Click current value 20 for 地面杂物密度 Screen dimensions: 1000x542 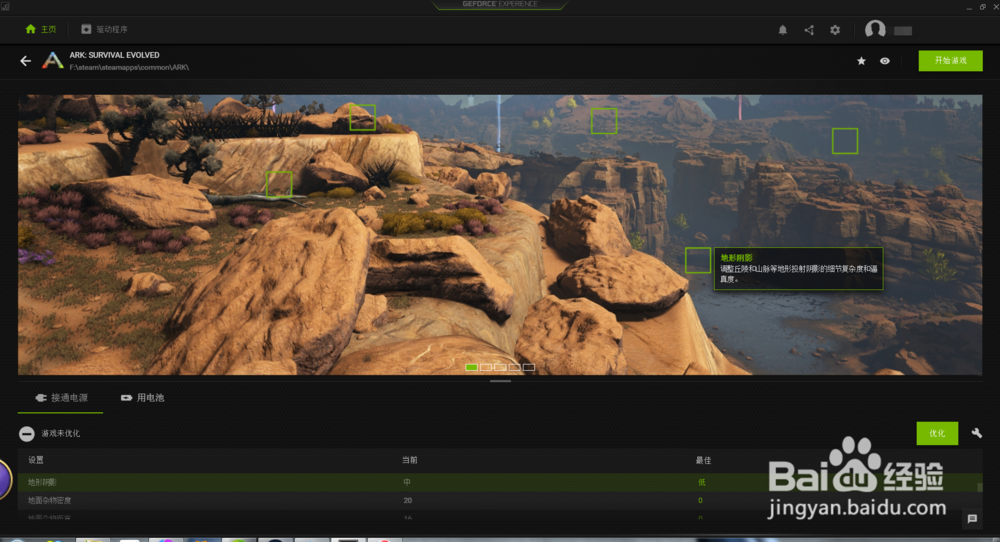coord(408,501)
